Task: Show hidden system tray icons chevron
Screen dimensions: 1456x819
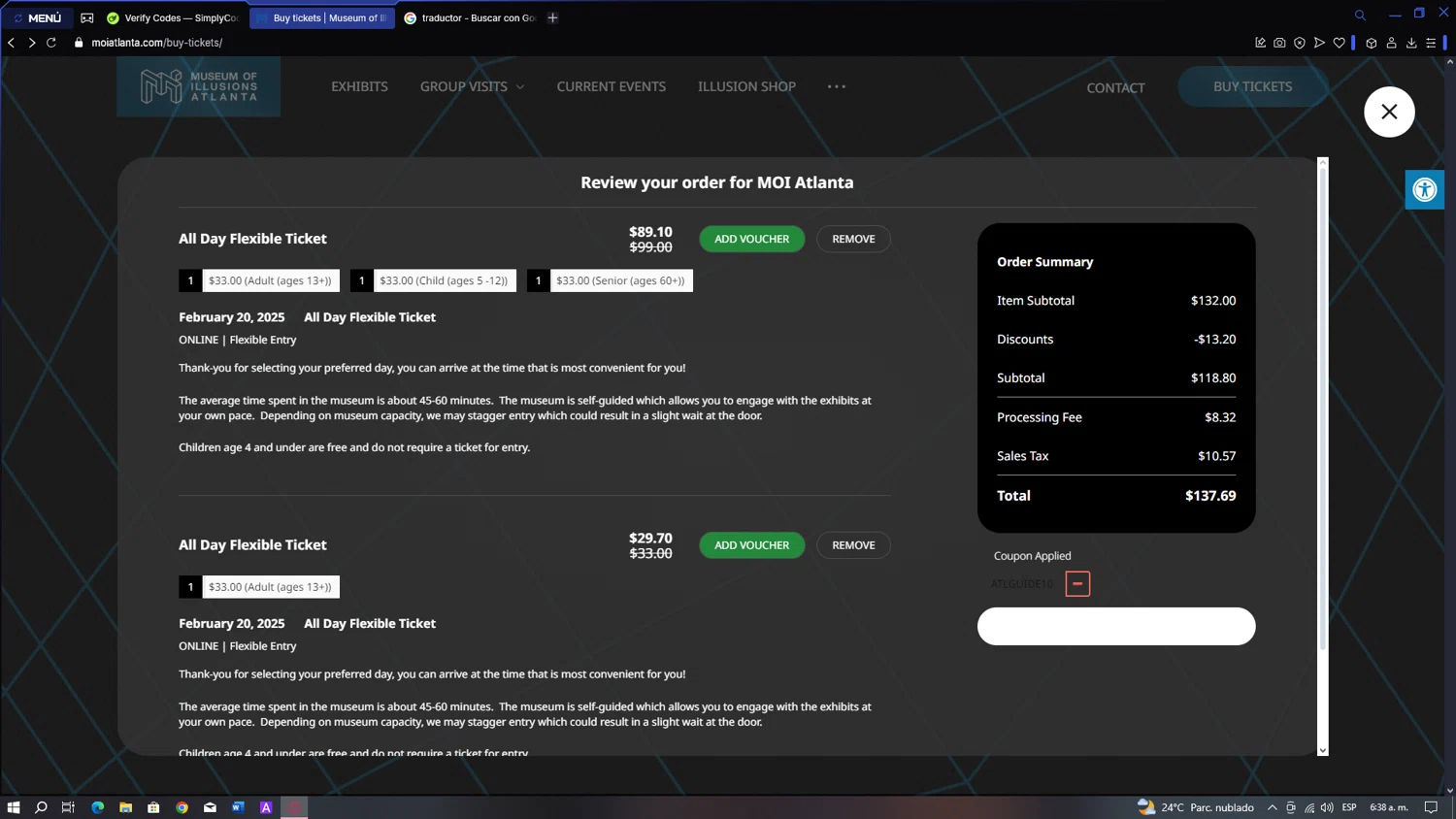Action: pyautogui.click(x=1272, y=807)
